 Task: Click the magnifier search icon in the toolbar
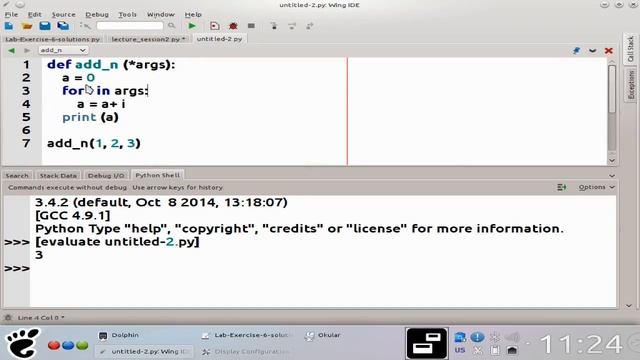click(x=171, y=26)
